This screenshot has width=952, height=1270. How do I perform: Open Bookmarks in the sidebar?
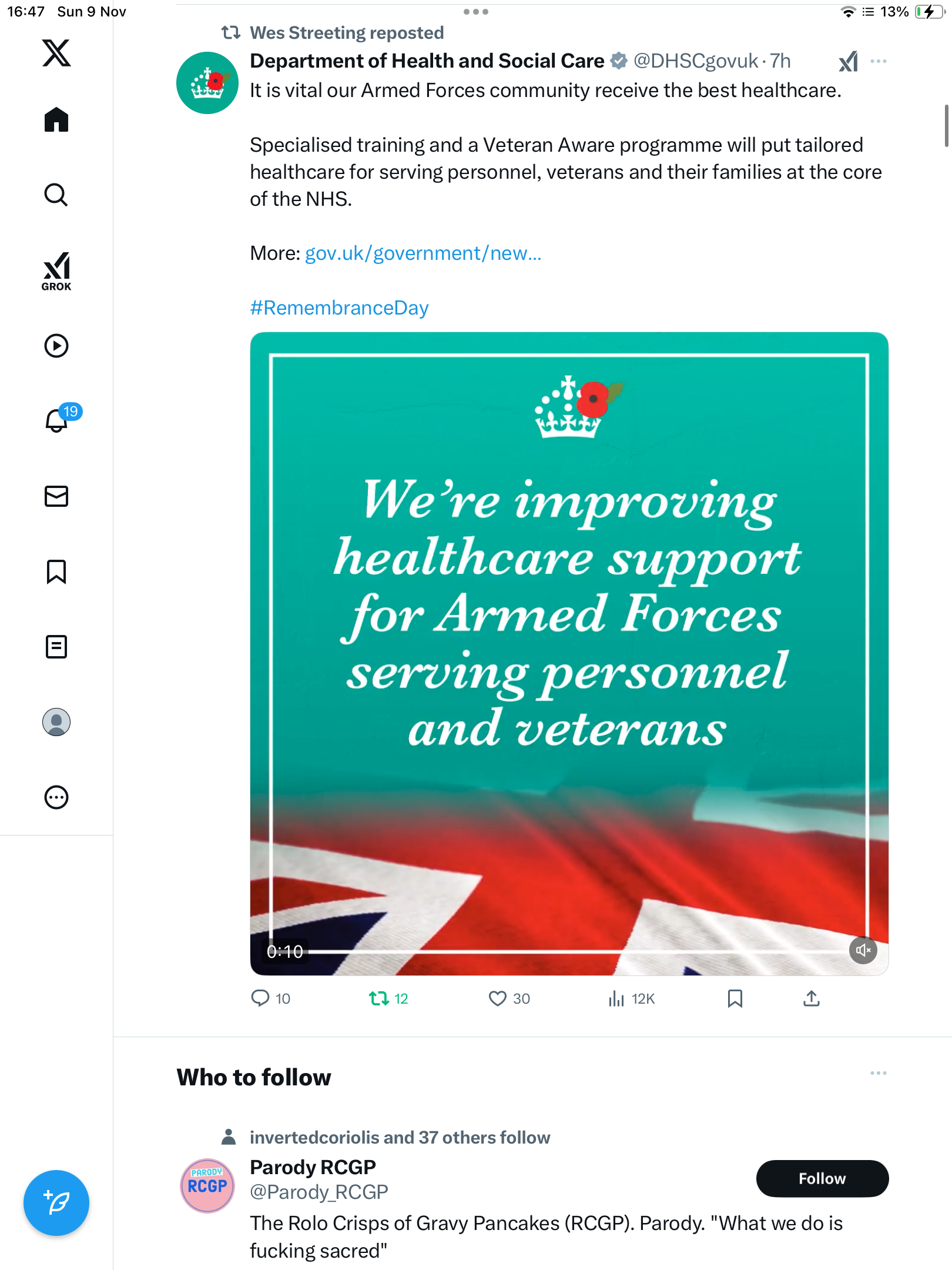[56, 571]
